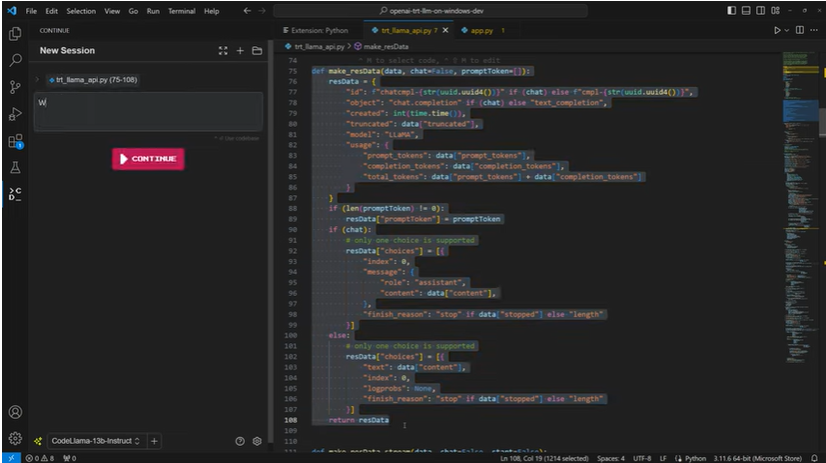This screenshot has height=463, width=826.
Task: Toggle the bottom panel layout button
Action: 746,11
